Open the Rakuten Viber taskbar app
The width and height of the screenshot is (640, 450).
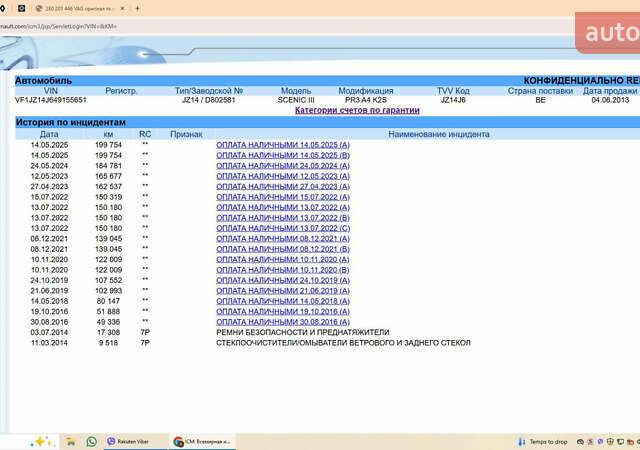131,441
